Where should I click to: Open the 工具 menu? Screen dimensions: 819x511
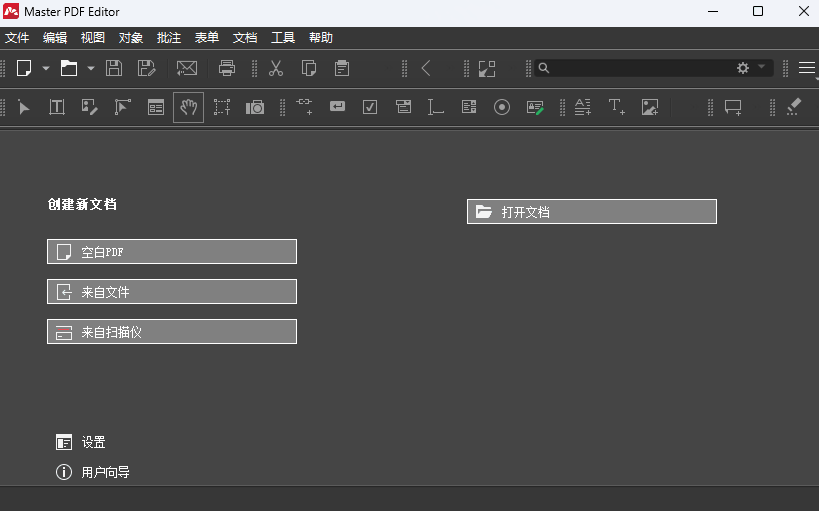coord(283,38)
